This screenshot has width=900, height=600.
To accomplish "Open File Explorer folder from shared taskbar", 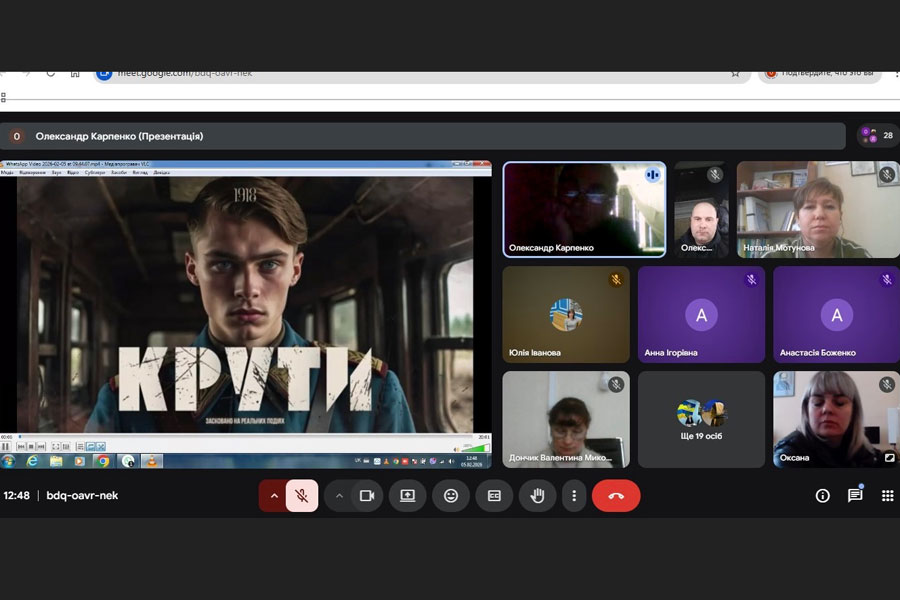I will point(56,461).
